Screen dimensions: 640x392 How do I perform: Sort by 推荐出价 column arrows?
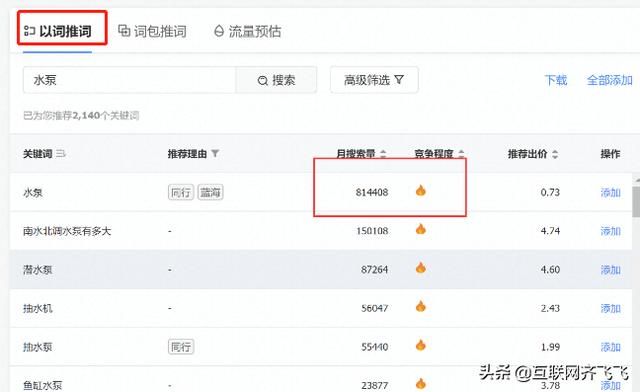[x=555, y=154]
